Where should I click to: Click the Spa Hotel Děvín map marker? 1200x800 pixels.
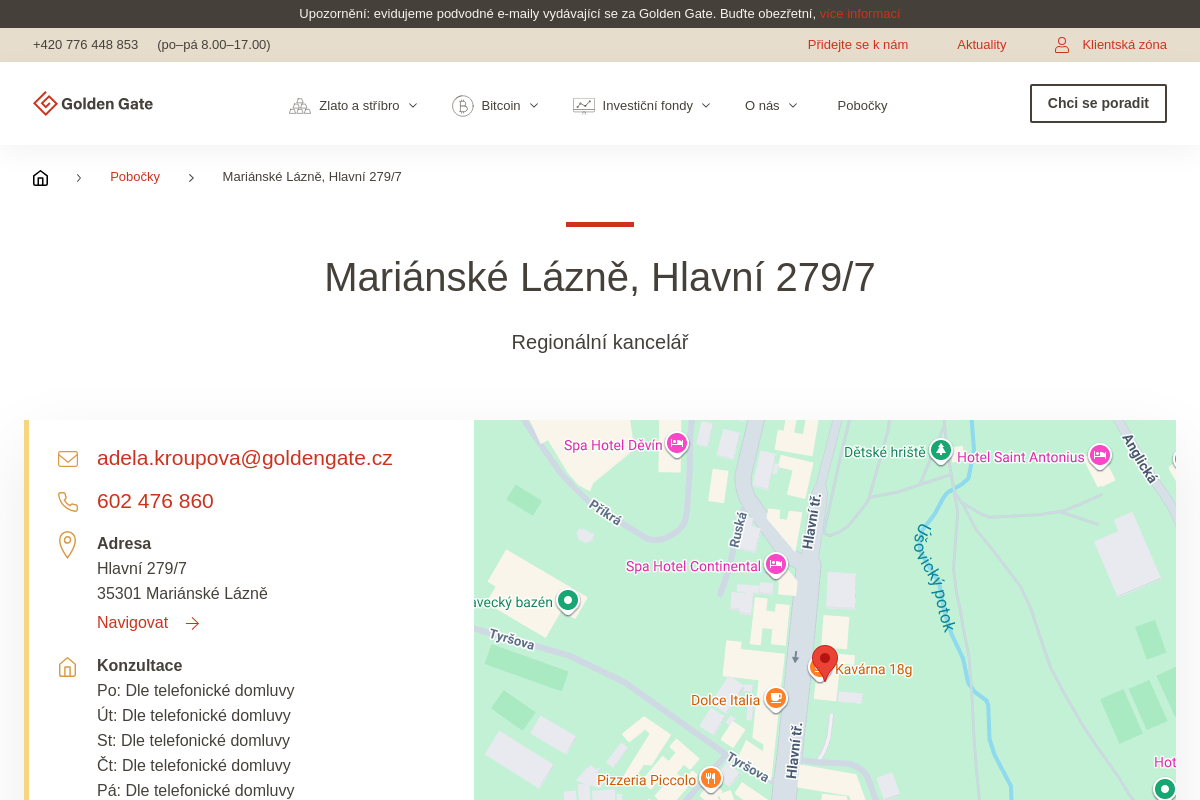point(677,443)
